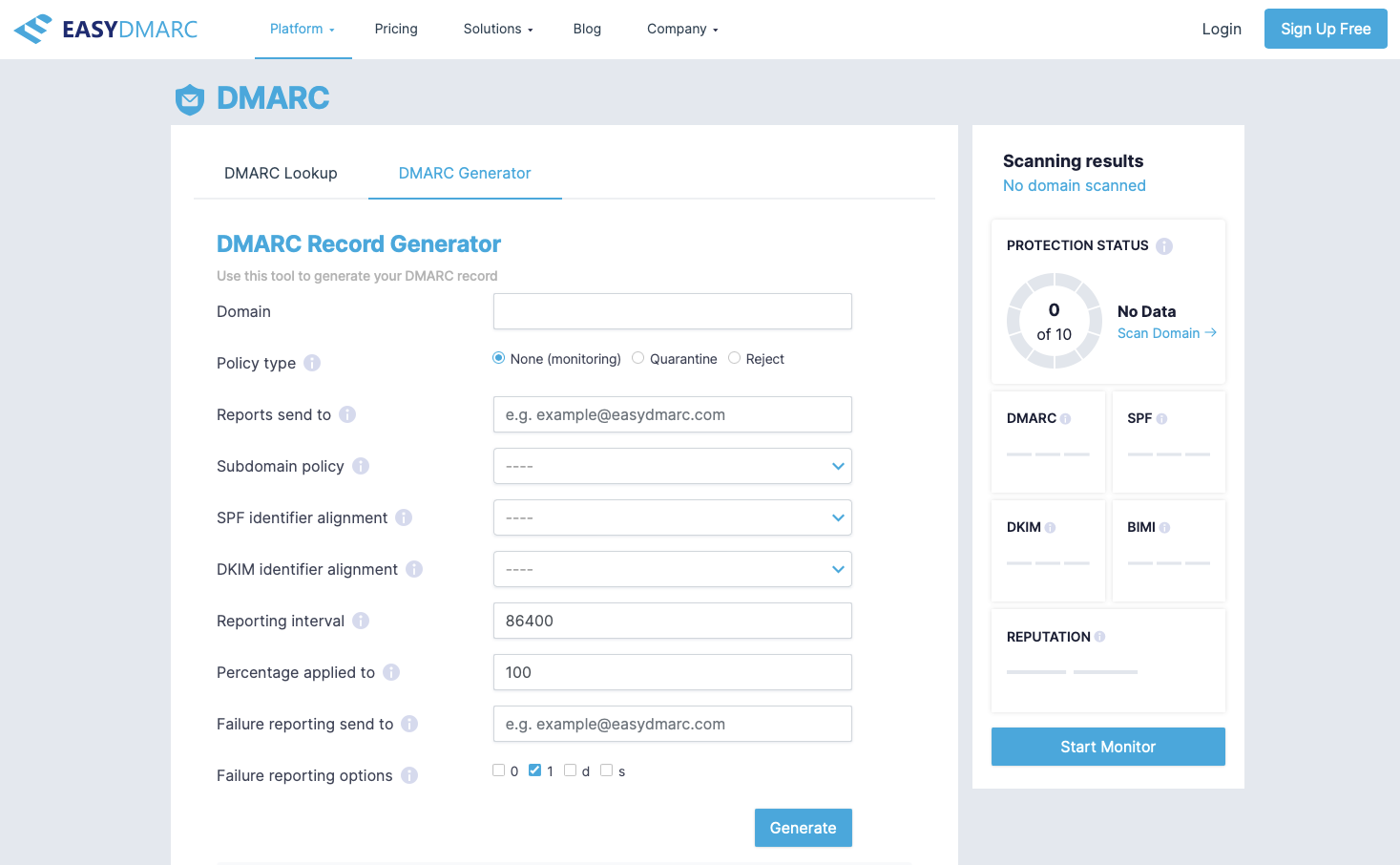Click inside the Domain input field

point(672,311)
